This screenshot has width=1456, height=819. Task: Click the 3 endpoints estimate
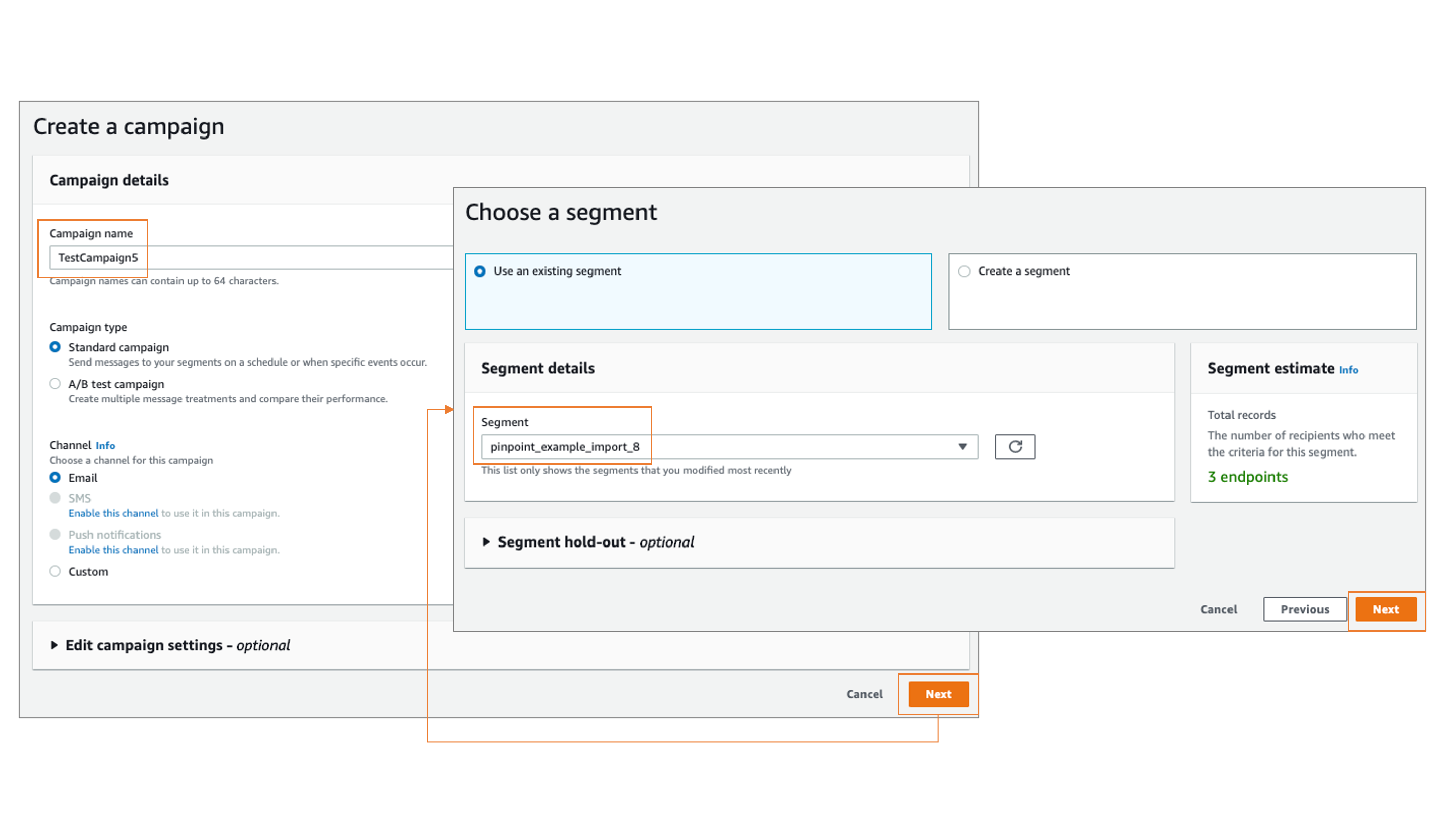point(1247,476)
